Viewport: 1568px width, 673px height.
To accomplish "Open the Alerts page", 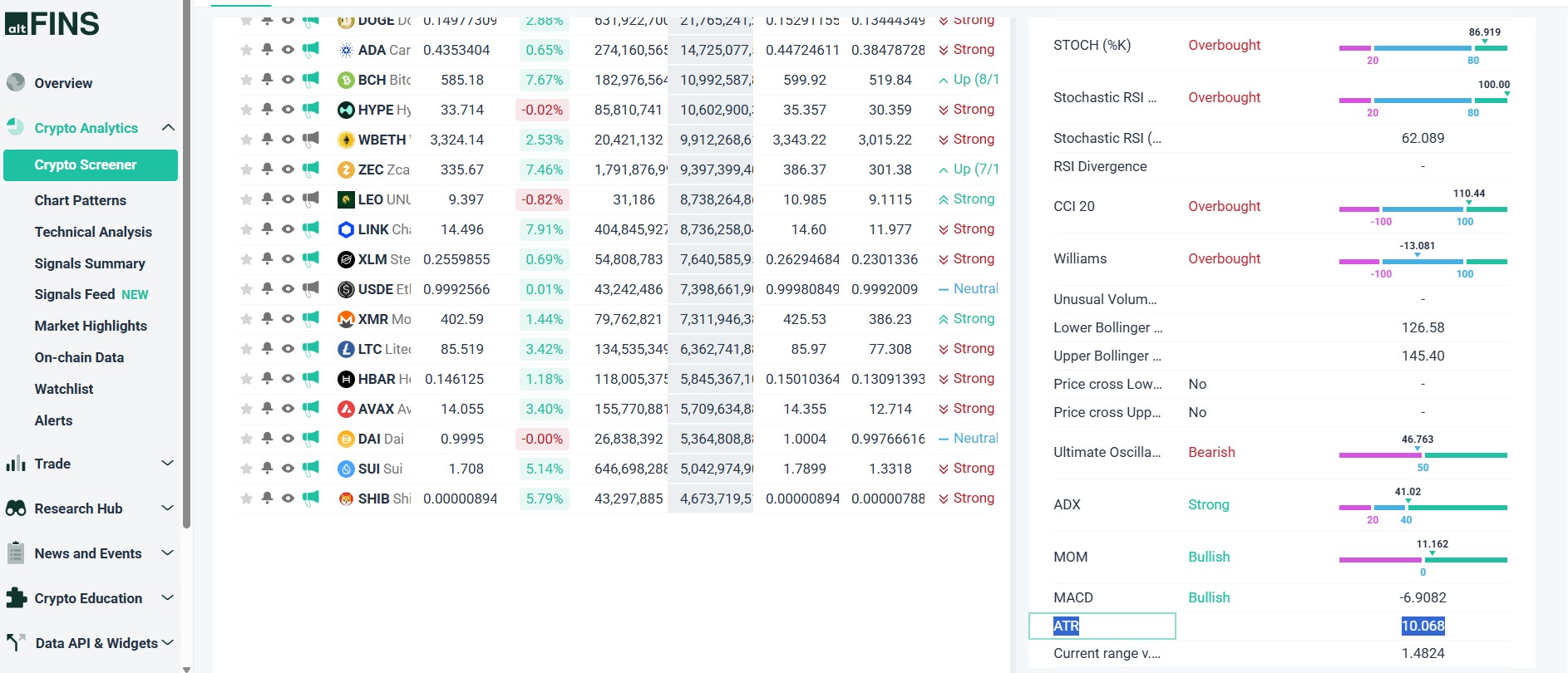I will (53, 420).
